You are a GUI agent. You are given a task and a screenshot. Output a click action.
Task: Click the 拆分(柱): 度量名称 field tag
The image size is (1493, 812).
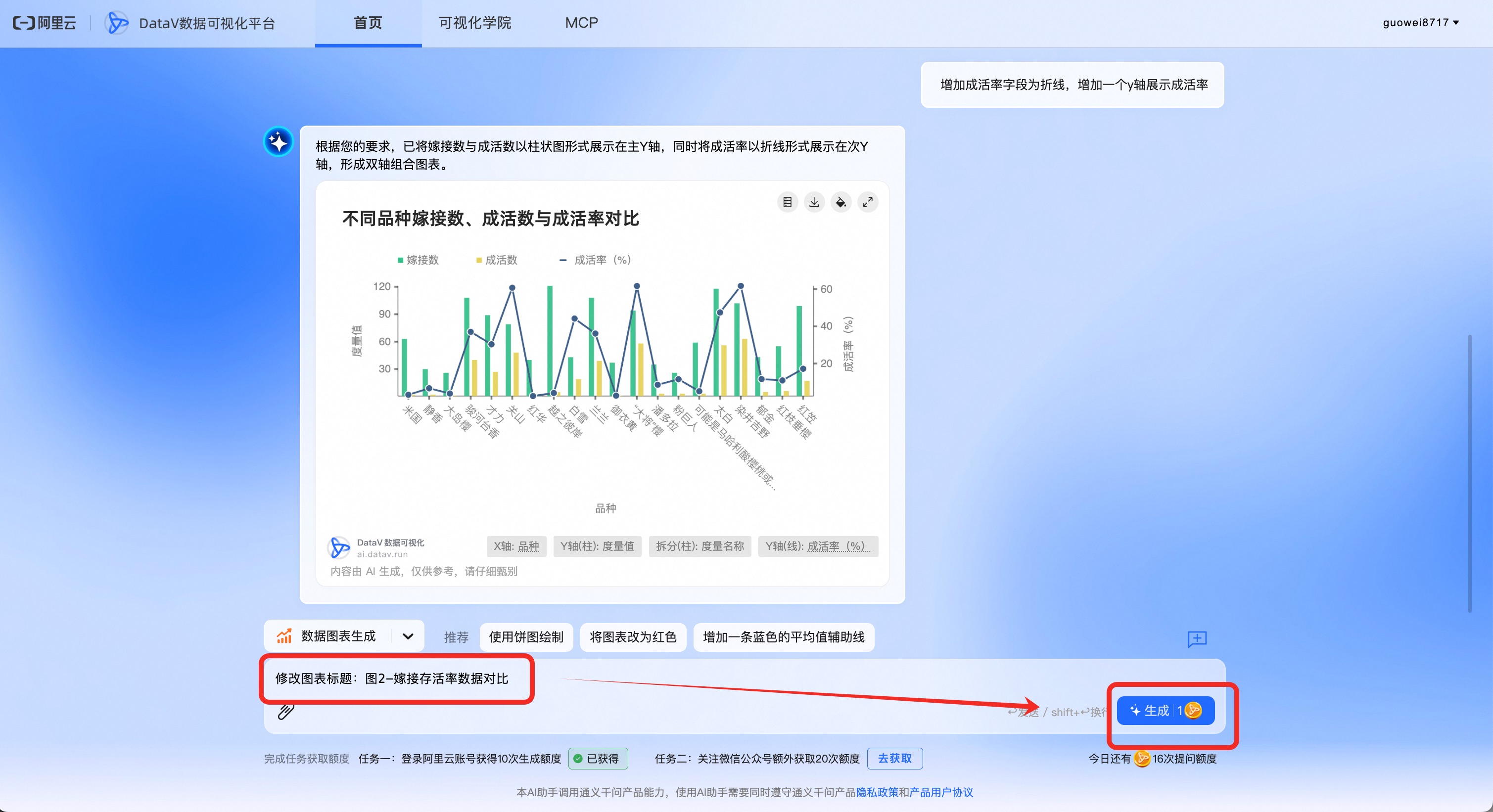point(700,546)
